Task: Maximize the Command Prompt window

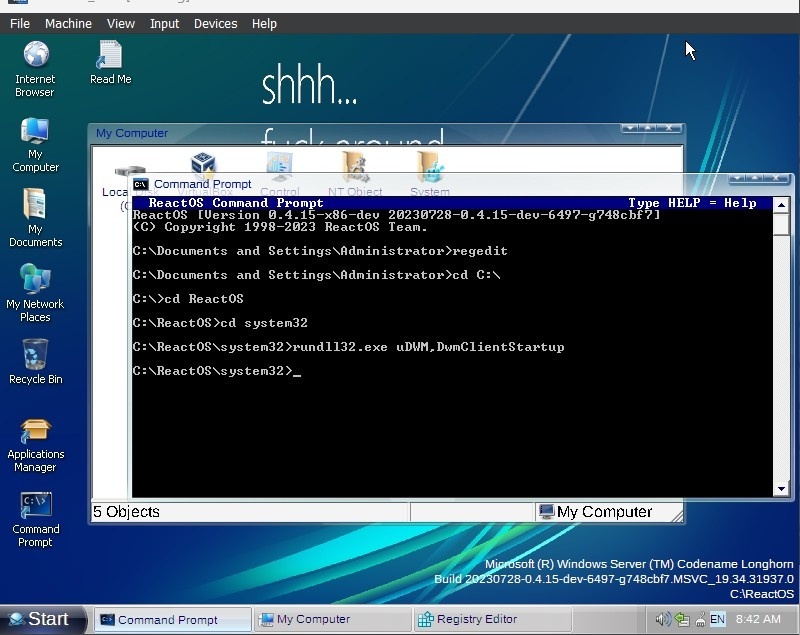Action: click(755, 178)
